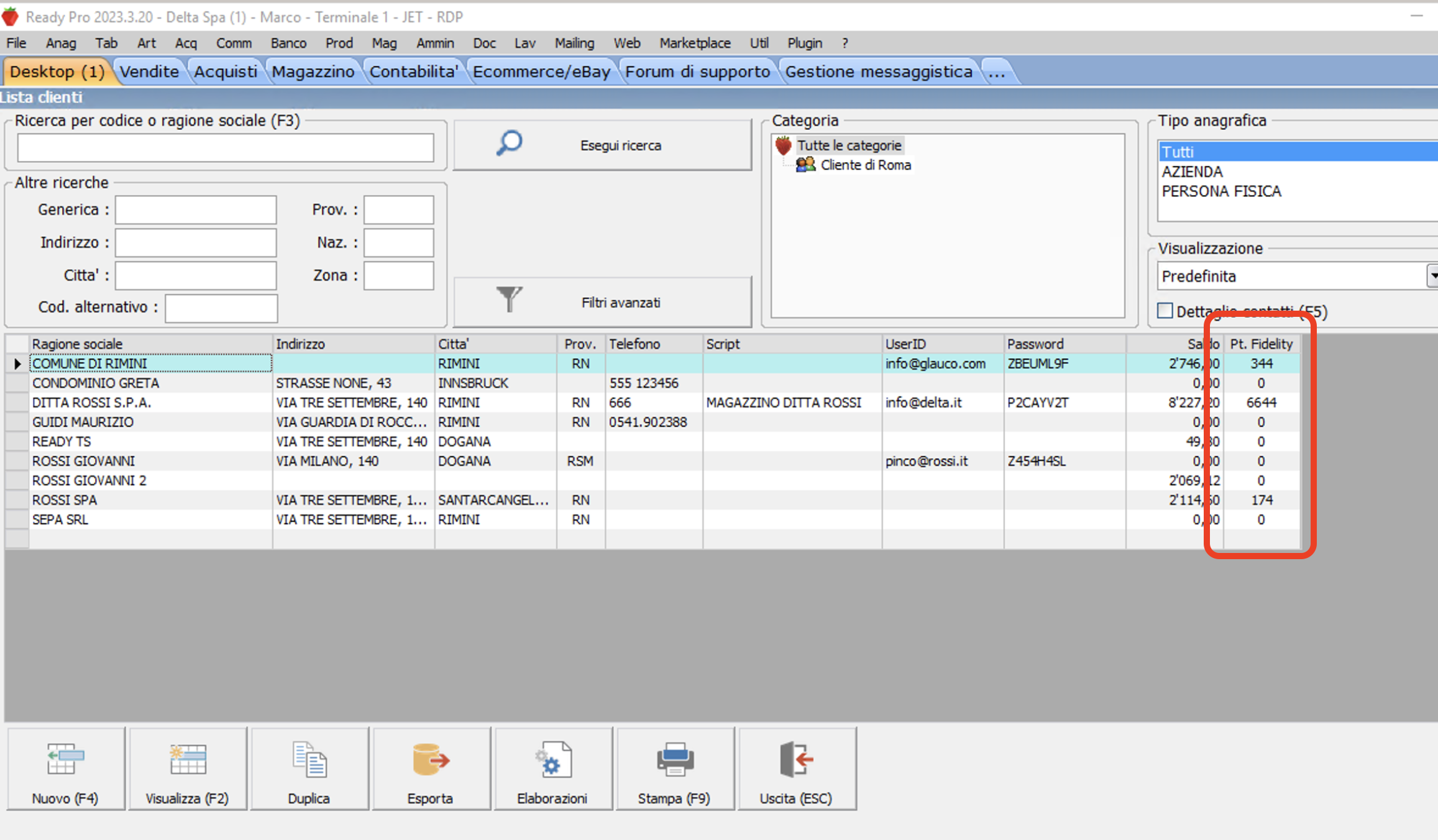Select the Desktop (1) tab

point(57,71)
